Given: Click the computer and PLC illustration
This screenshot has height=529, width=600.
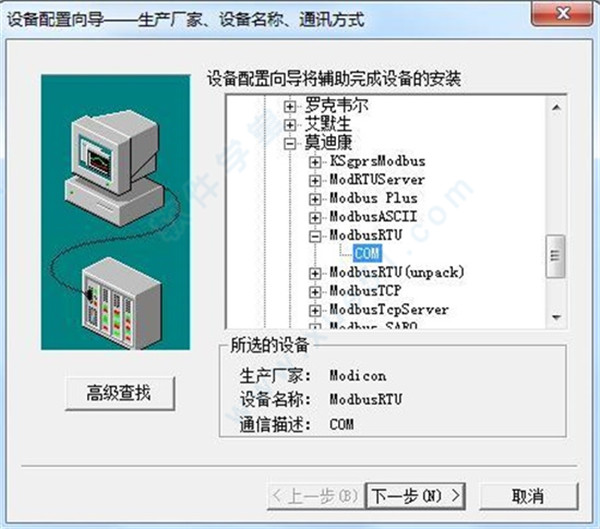Looking at the screenshot, I should click(x=116, y=212).
